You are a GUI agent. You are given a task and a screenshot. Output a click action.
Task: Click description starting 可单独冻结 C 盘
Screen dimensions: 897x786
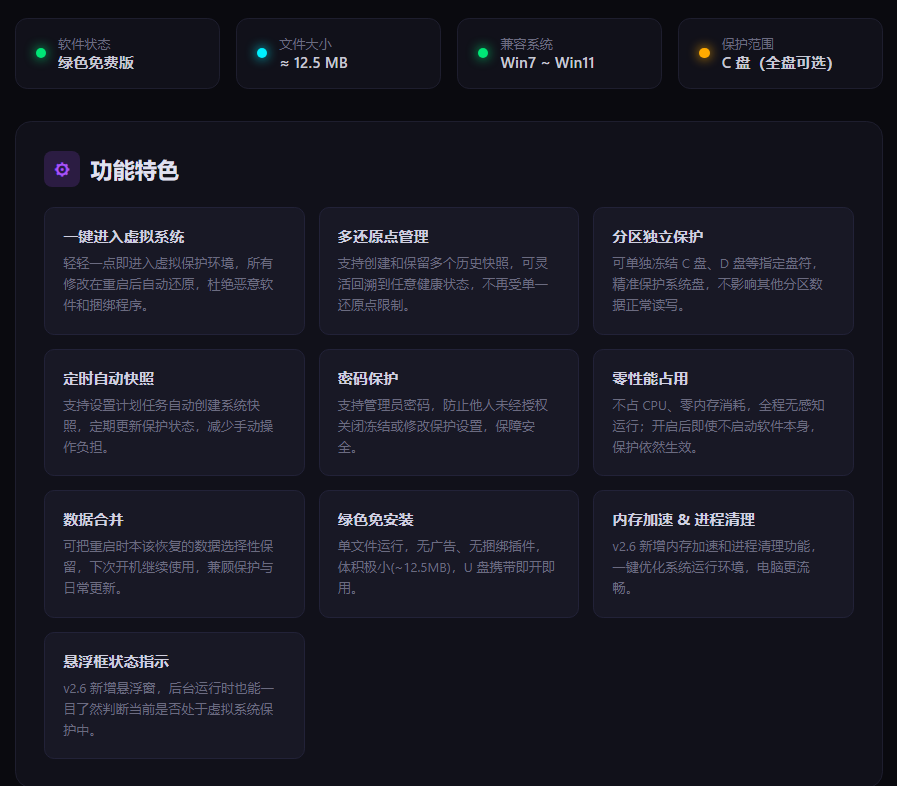click(717, 284)
